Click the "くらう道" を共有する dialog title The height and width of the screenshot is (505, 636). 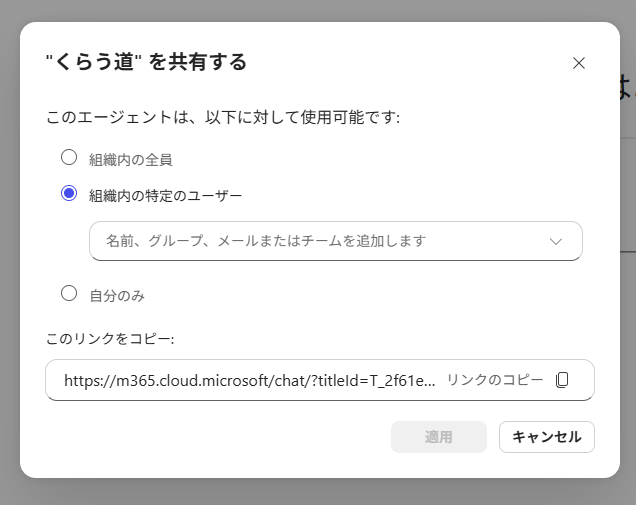pos(146,62)
